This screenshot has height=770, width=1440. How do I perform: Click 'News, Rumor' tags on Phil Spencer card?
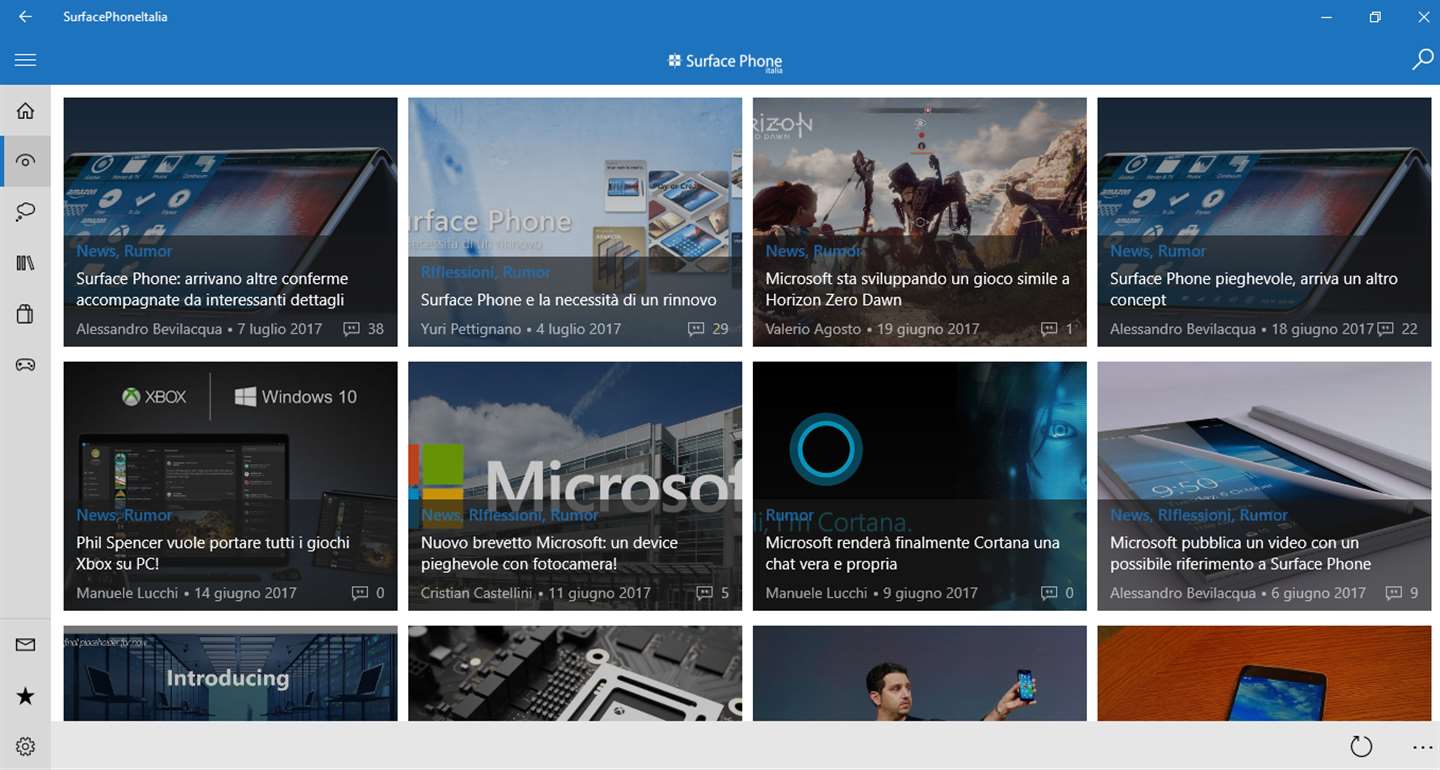(124, 515)
